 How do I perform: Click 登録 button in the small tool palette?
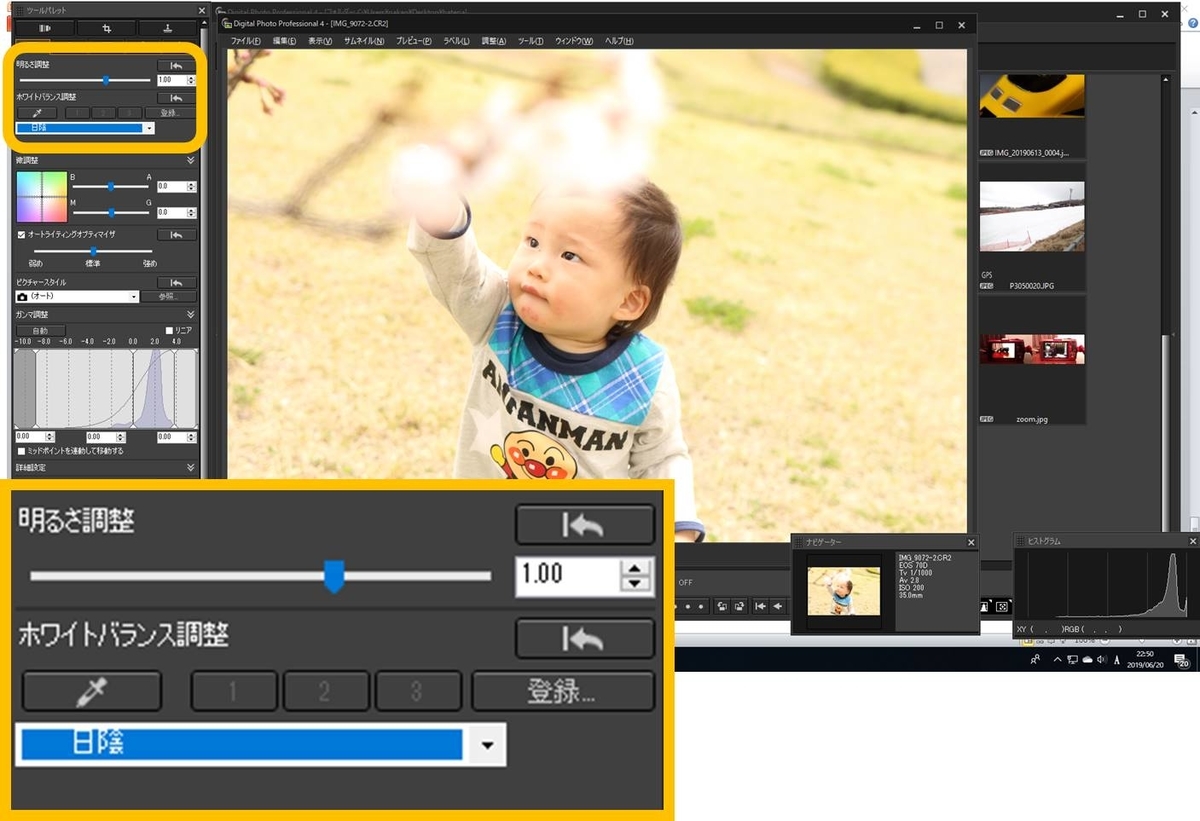tap(170, 113)
